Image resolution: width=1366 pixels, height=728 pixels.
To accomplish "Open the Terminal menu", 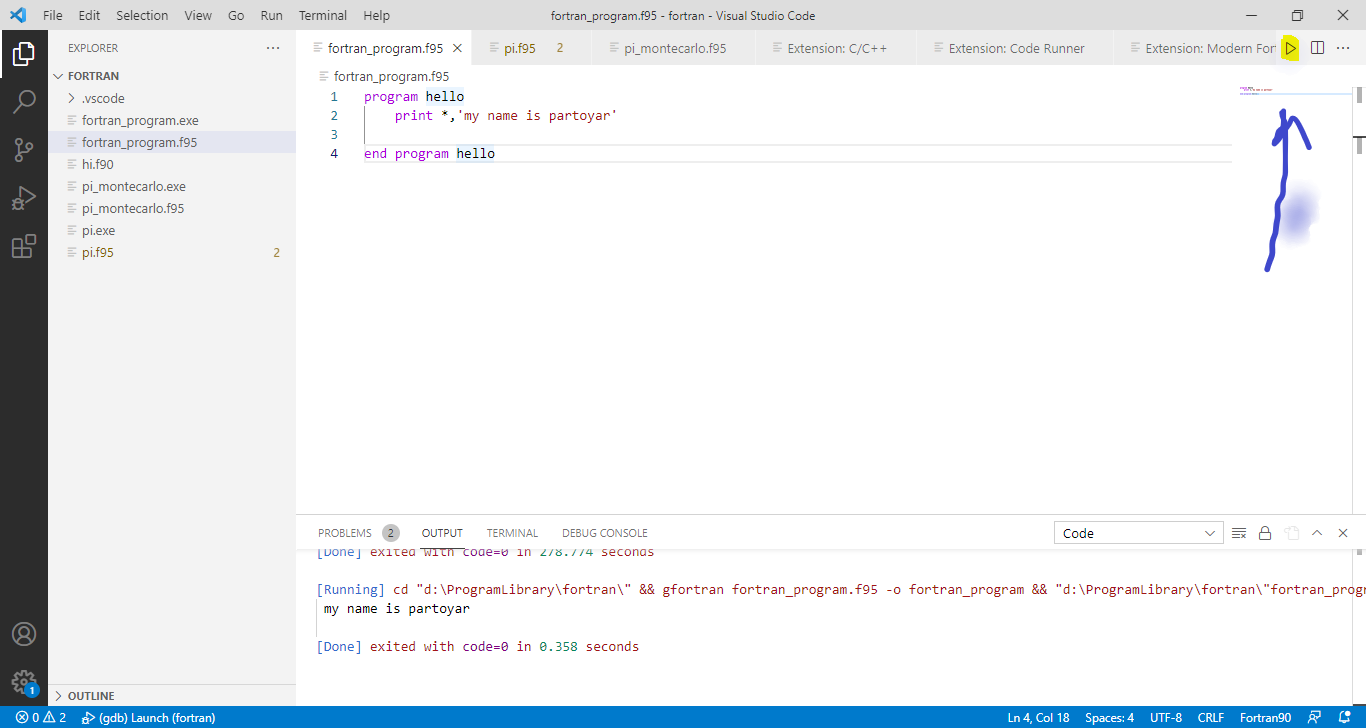I will coord(323,15).
